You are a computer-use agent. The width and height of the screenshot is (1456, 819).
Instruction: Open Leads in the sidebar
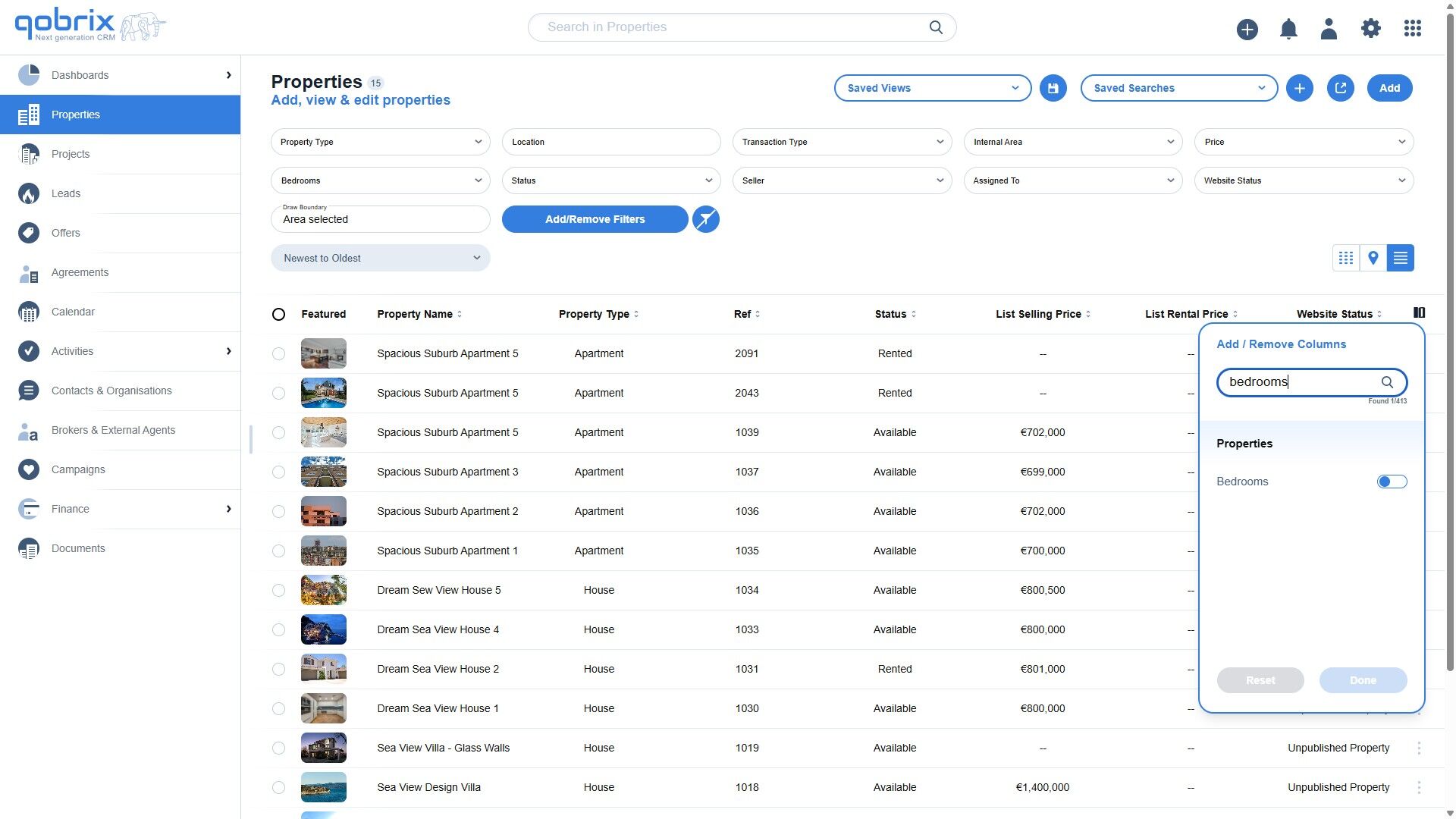(x=66, y=193)
